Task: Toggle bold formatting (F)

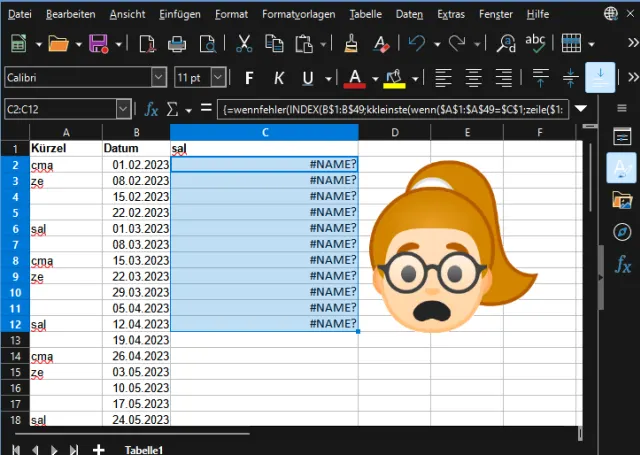Action: tap(249, 78)
